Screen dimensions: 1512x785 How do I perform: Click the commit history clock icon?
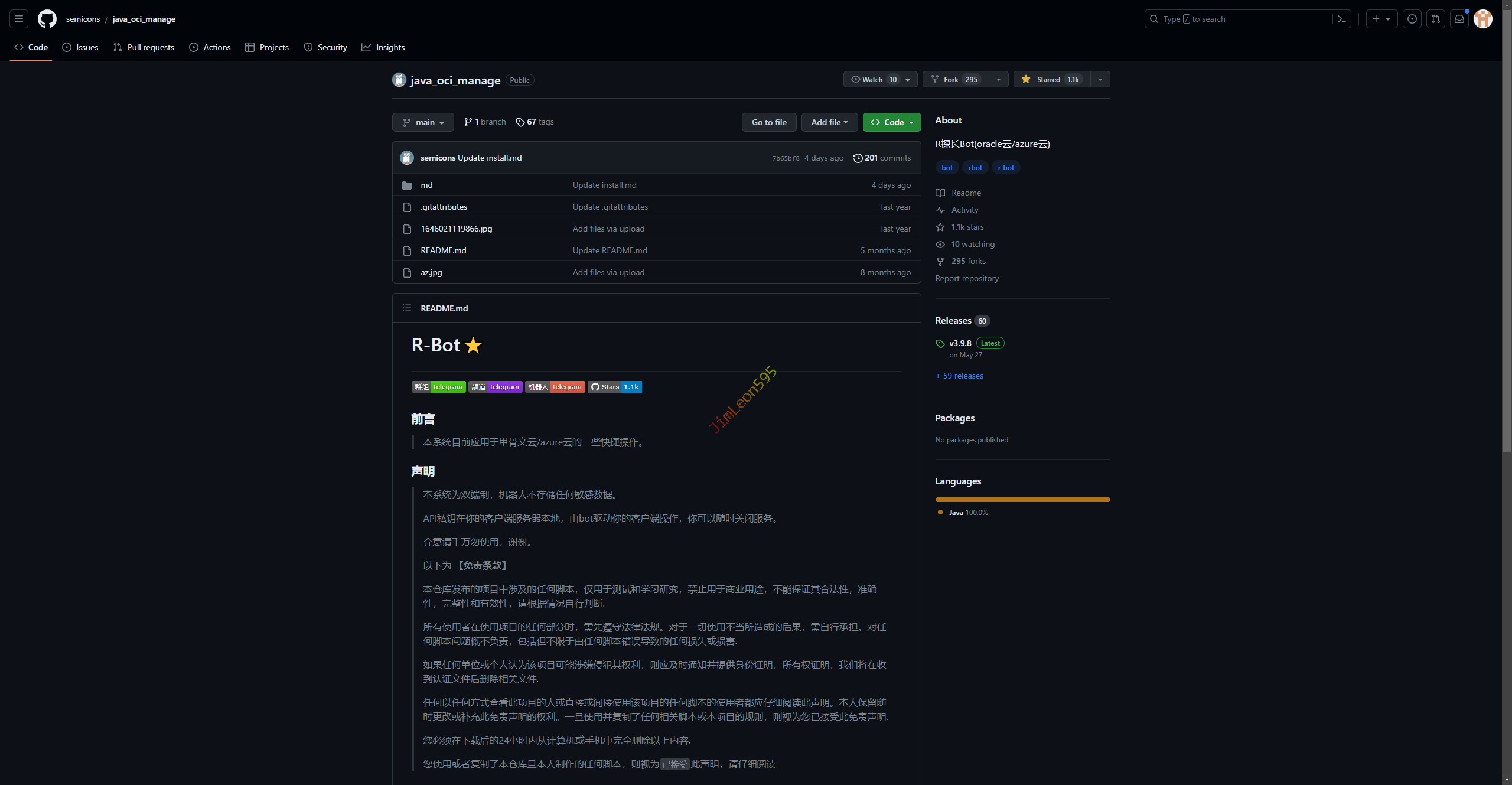[858, 158]
